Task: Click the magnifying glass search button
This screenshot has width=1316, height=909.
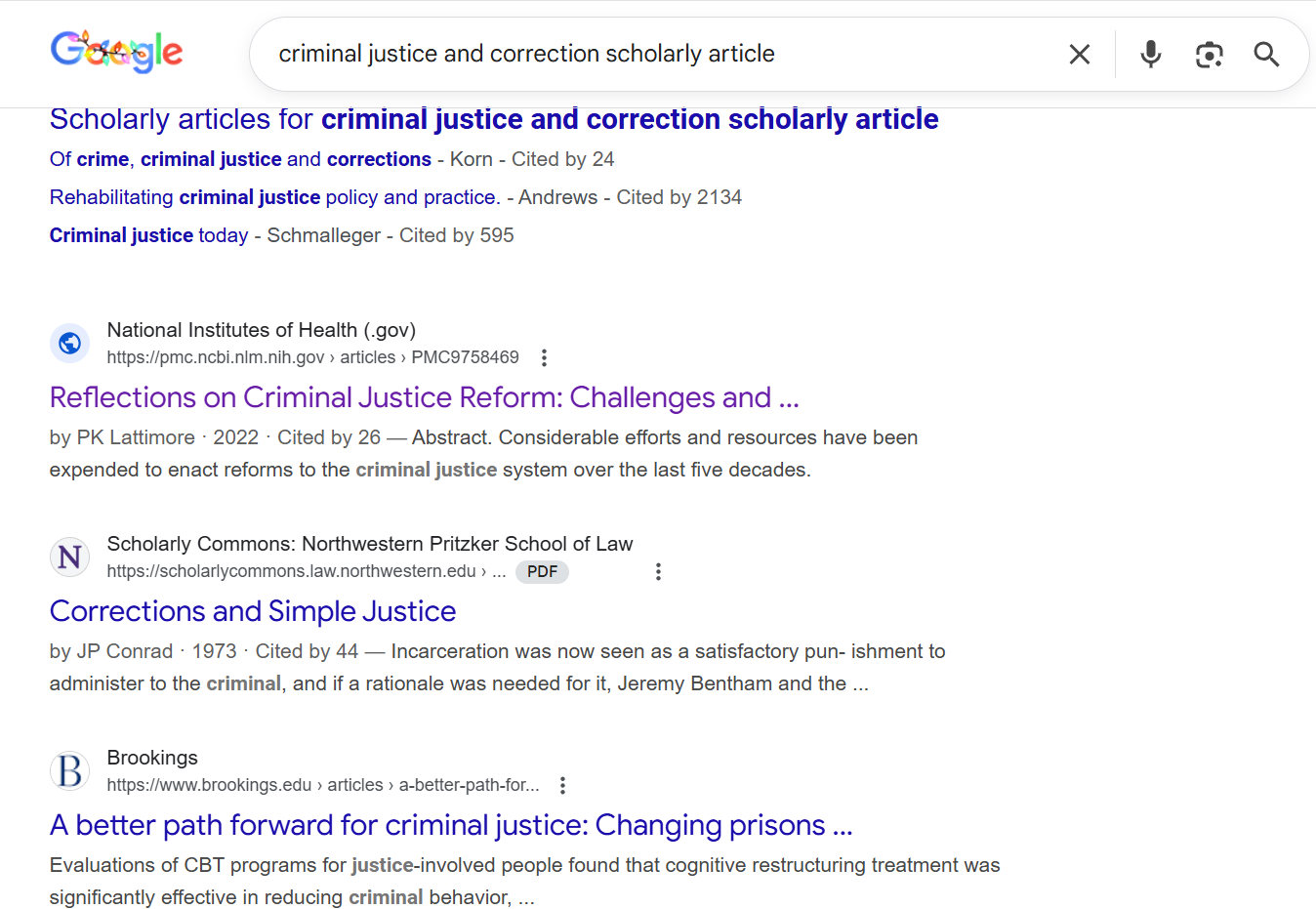Action: pyautogui.click(x=1266, y=55)
